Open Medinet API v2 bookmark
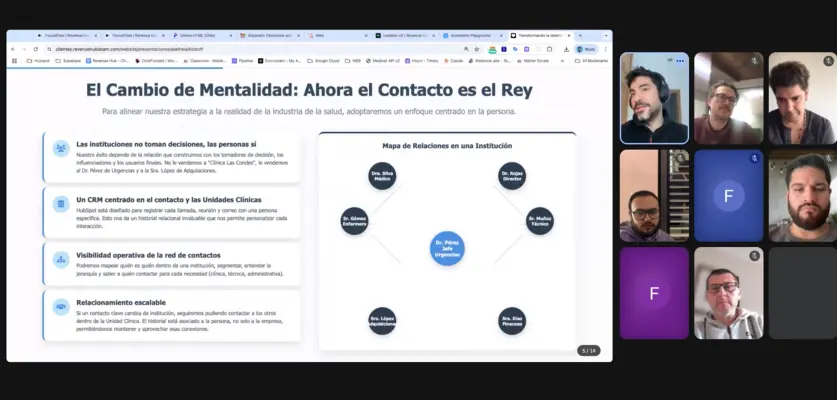The image size is (837, 400). [x=383, y=61]
